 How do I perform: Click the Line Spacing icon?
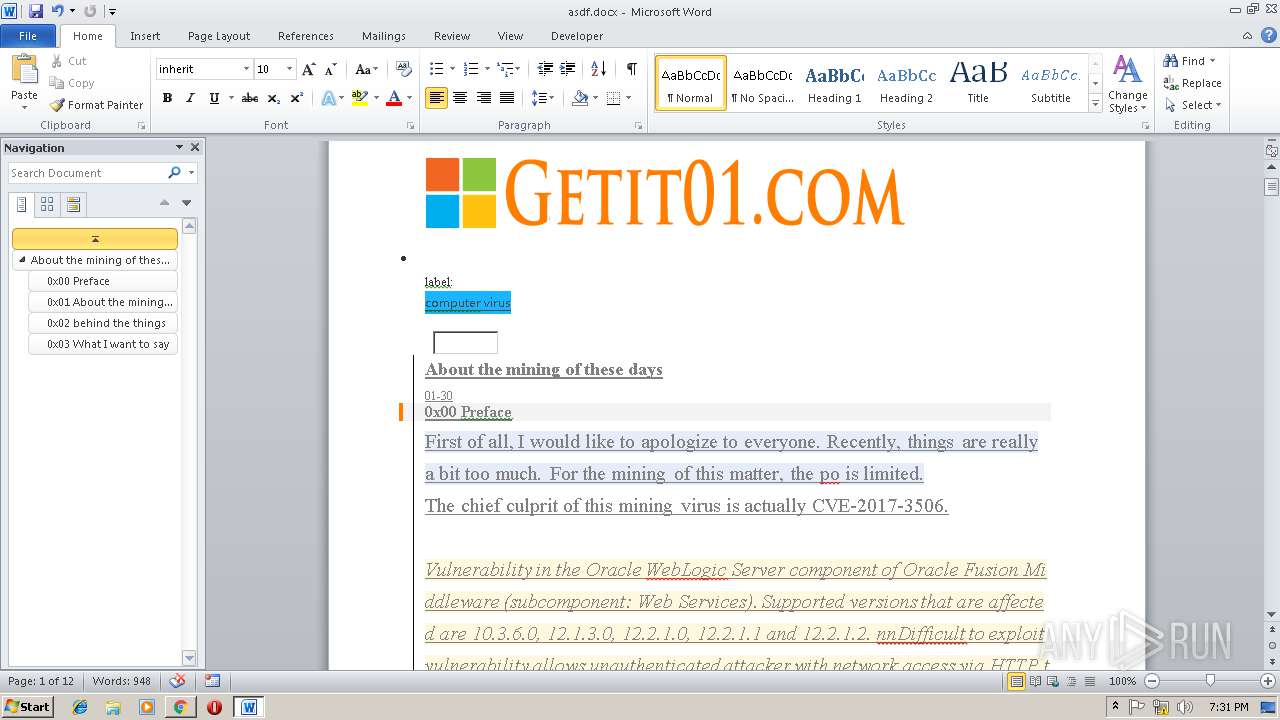click(x=539, y=98)
